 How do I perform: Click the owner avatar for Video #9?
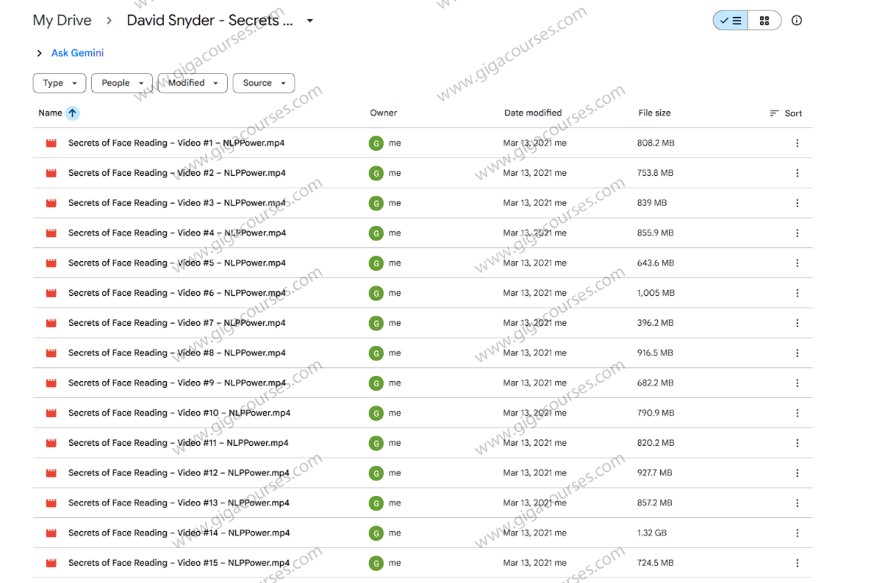pyautogui.click(x=376, y=383)
